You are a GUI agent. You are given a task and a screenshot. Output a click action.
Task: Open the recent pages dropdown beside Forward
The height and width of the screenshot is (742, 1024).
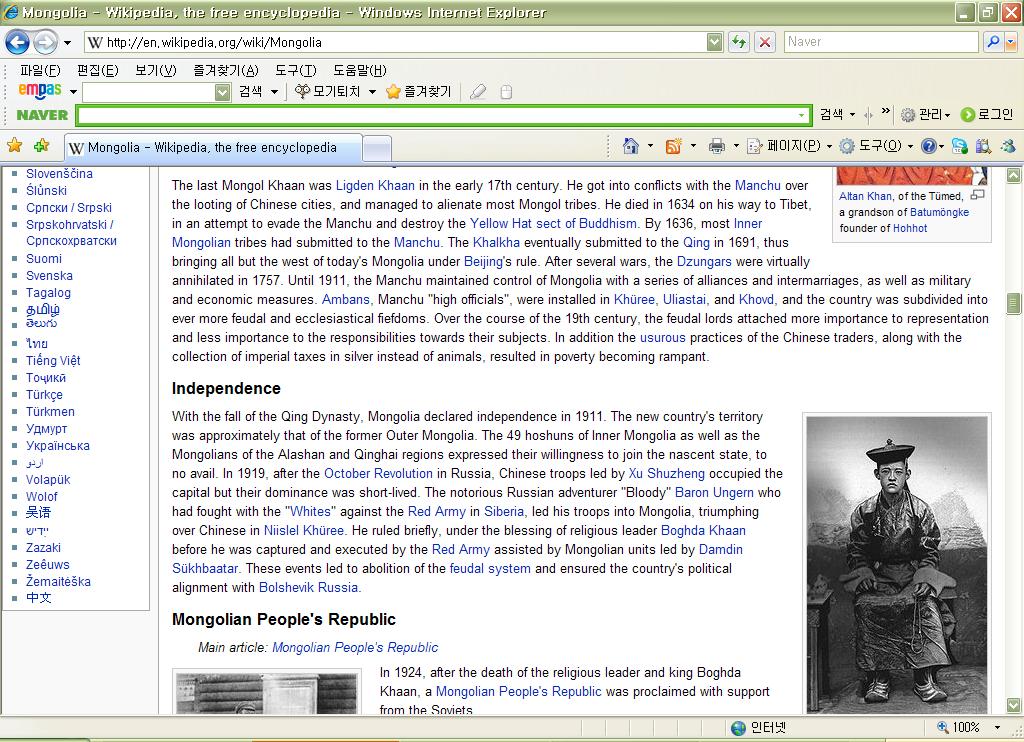(x=67, y=43)
